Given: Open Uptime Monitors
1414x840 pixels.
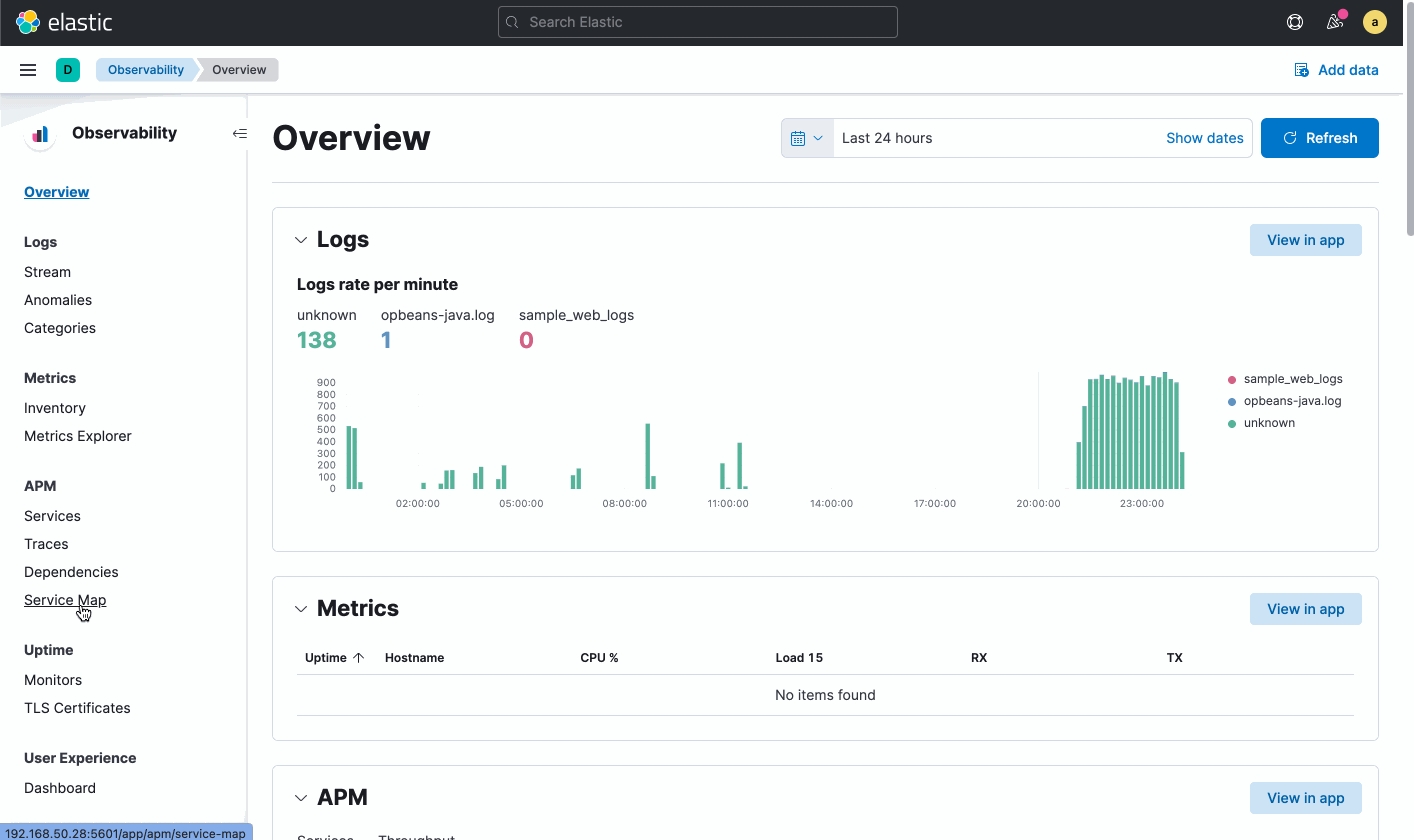Looking at the screenshot, I should [x=53, y=680].
